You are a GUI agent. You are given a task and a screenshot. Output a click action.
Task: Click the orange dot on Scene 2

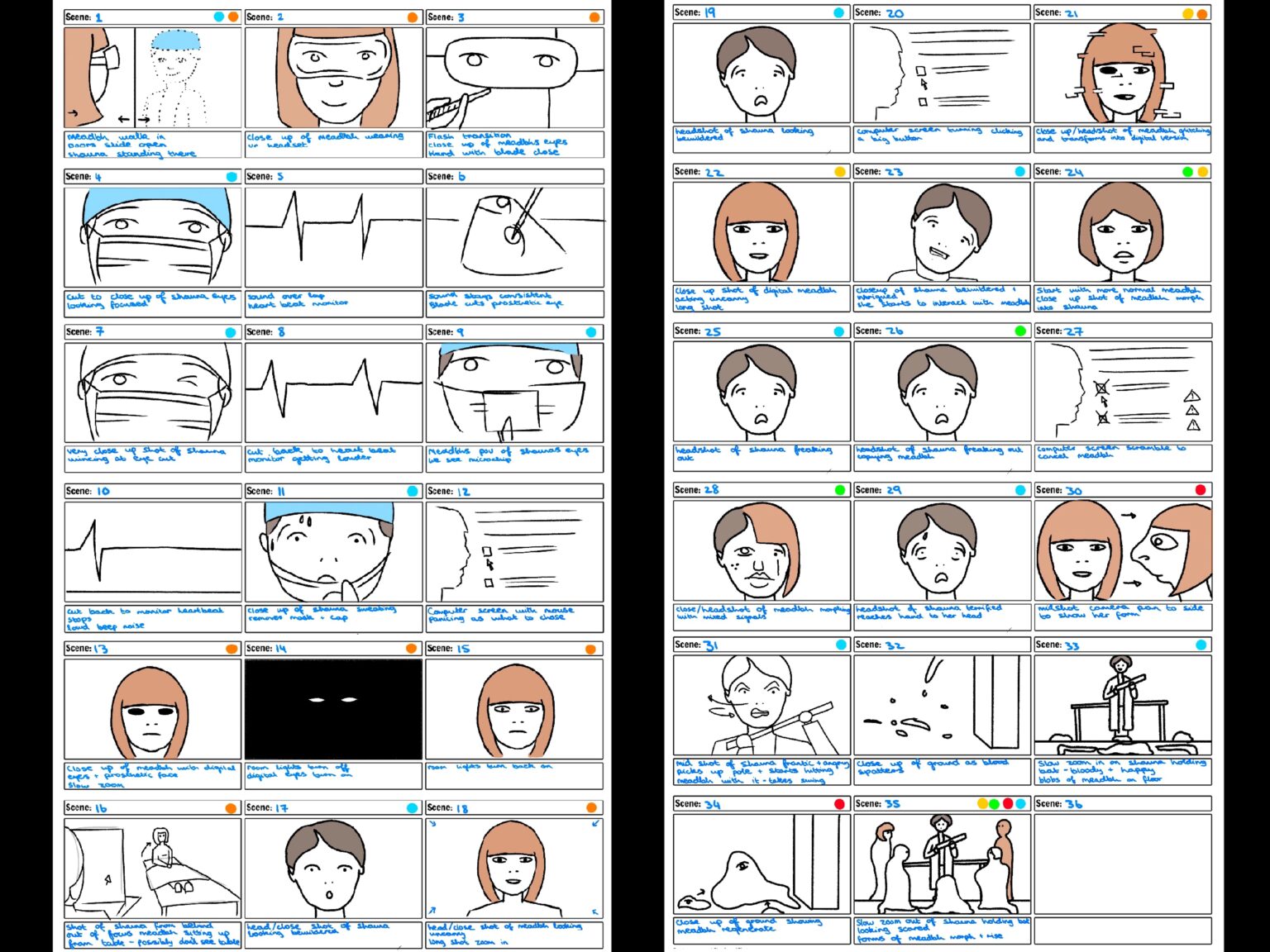pyautogui.click(x=412, y=17)
